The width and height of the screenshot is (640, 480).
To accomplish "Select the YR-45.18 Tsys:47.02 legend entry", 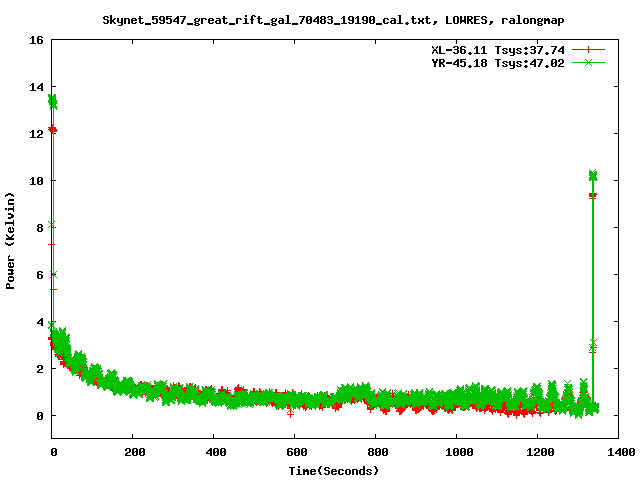I will coord(498,63).
